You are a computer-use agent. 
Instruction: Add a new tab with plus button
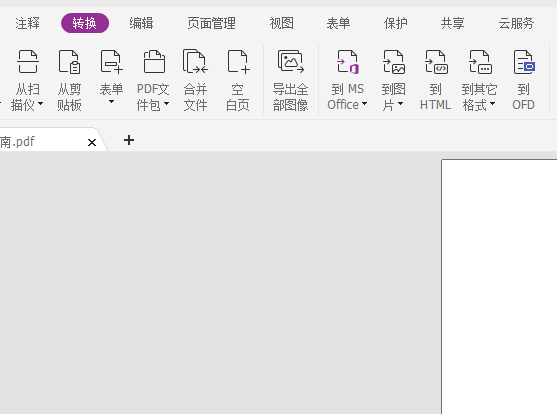[129, 140]
